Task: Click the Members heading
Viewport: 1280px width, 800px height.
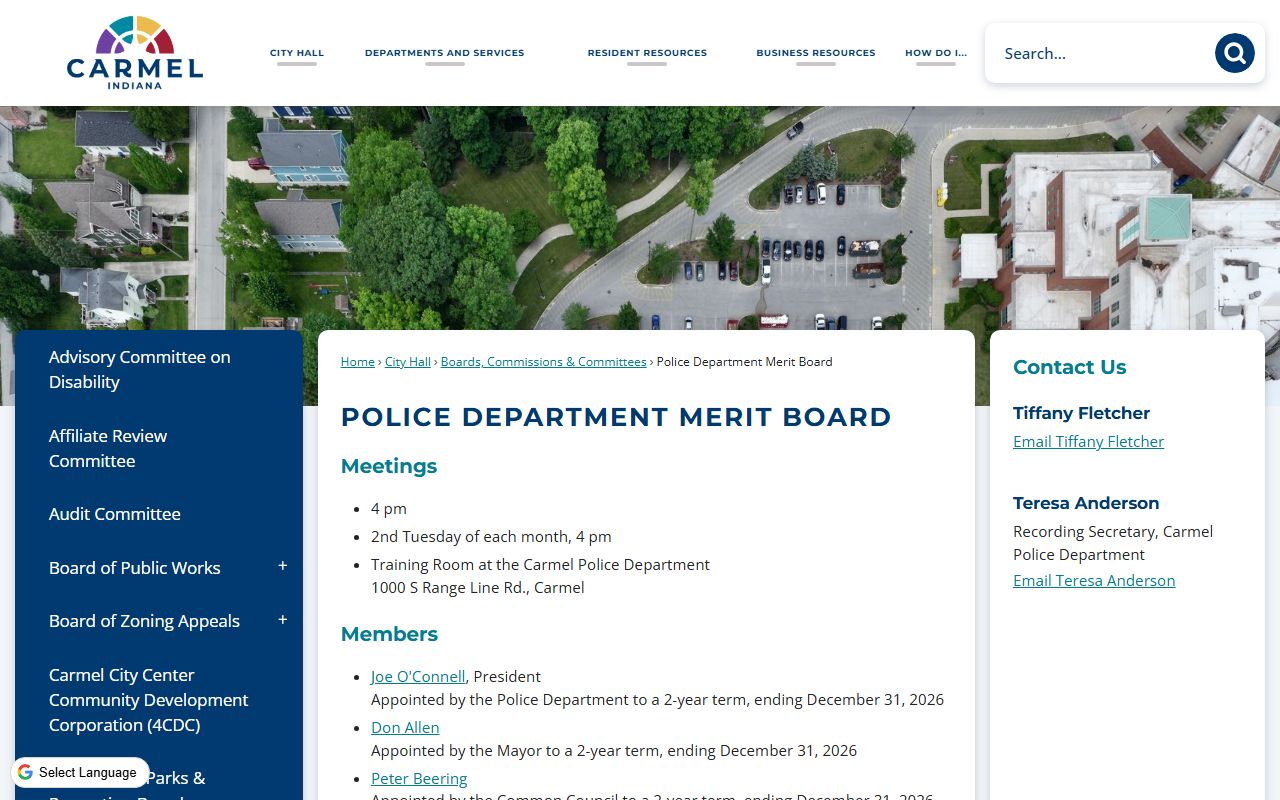Action: 389,634
